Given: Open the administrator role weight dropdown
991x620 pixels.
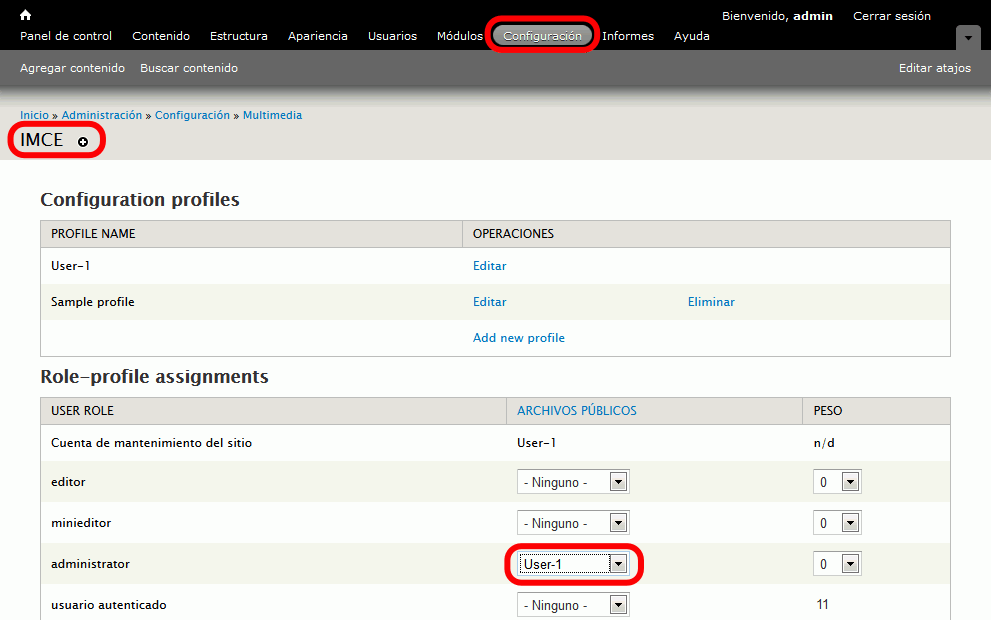Looking at the screenshot, I should (x=837, y=564).
